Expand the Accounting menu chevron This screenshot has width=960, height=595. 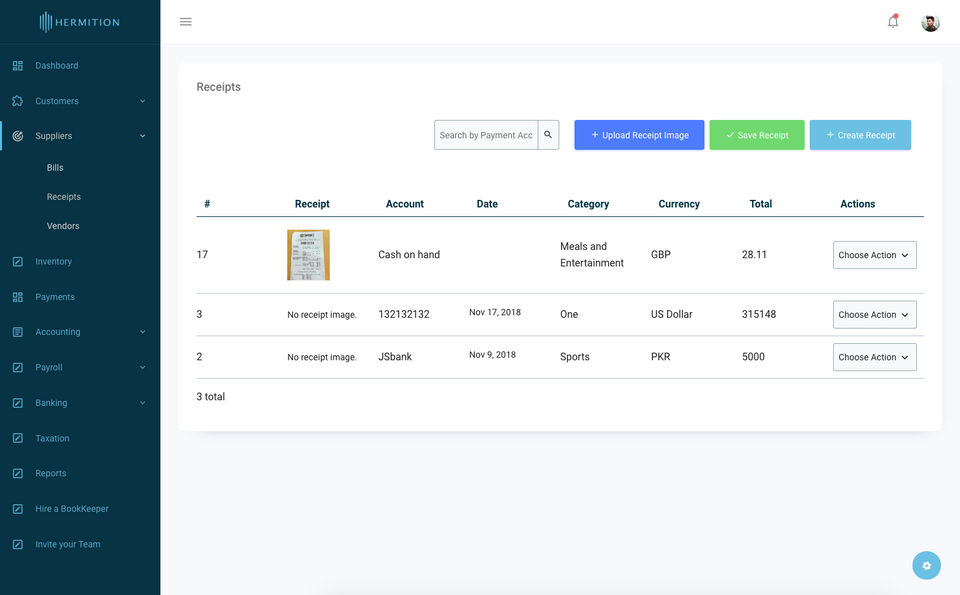143,332
